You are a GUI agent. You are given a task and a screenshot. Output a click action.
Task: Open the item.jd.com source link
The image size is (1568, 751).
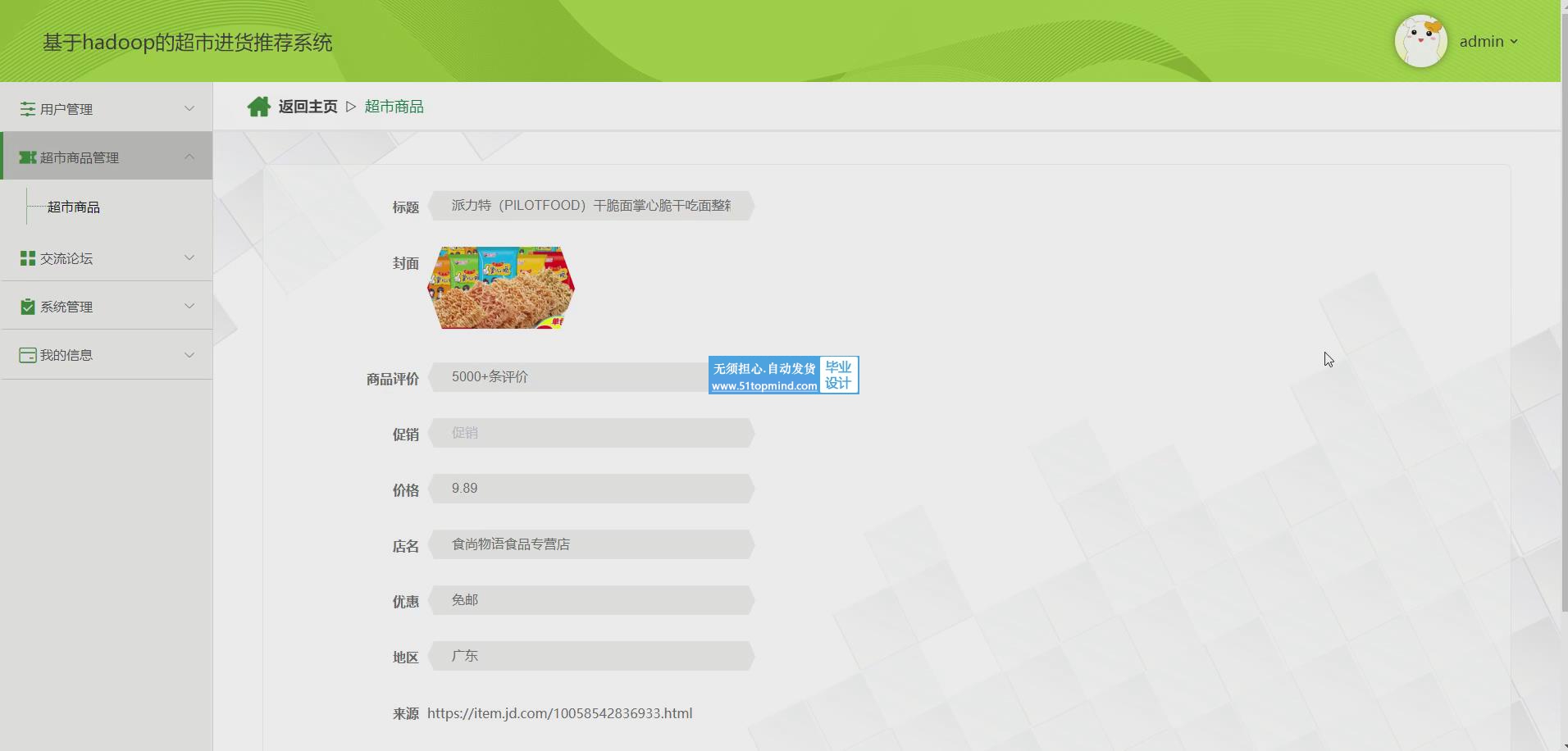tap(560, 713)
